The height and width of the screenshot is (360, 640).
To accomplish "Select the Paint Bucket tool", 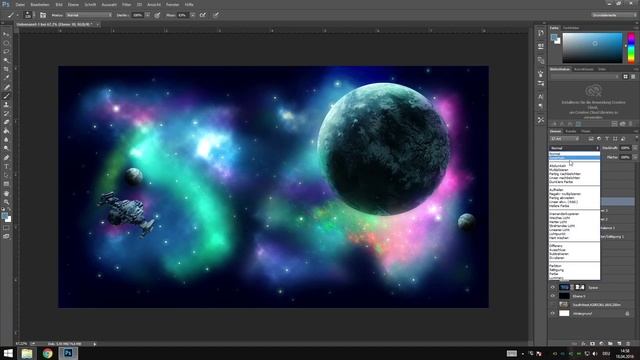I will click(6, 131).
